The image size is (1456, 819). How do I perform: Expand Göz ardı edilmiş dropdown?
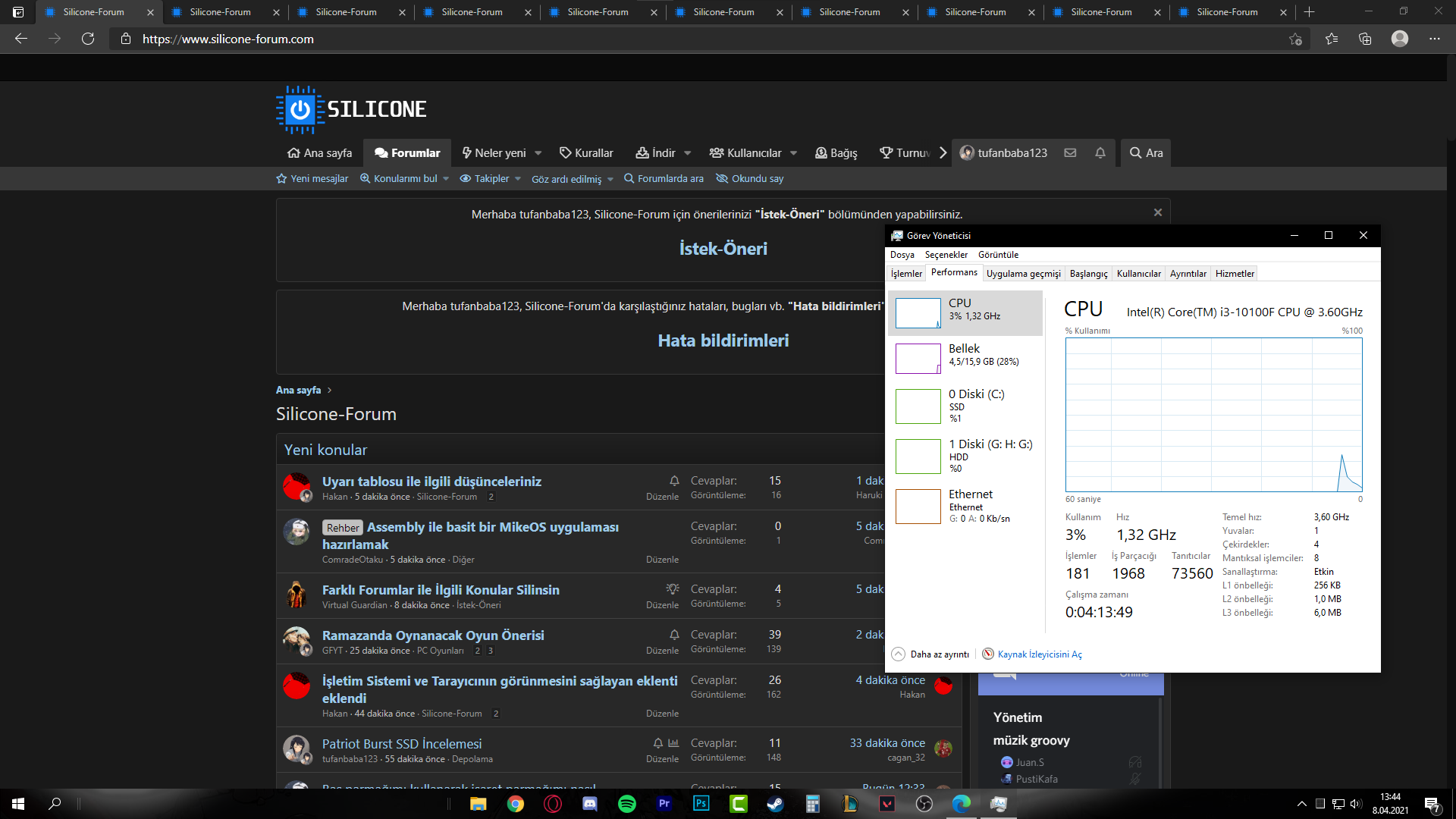[610, 180]
